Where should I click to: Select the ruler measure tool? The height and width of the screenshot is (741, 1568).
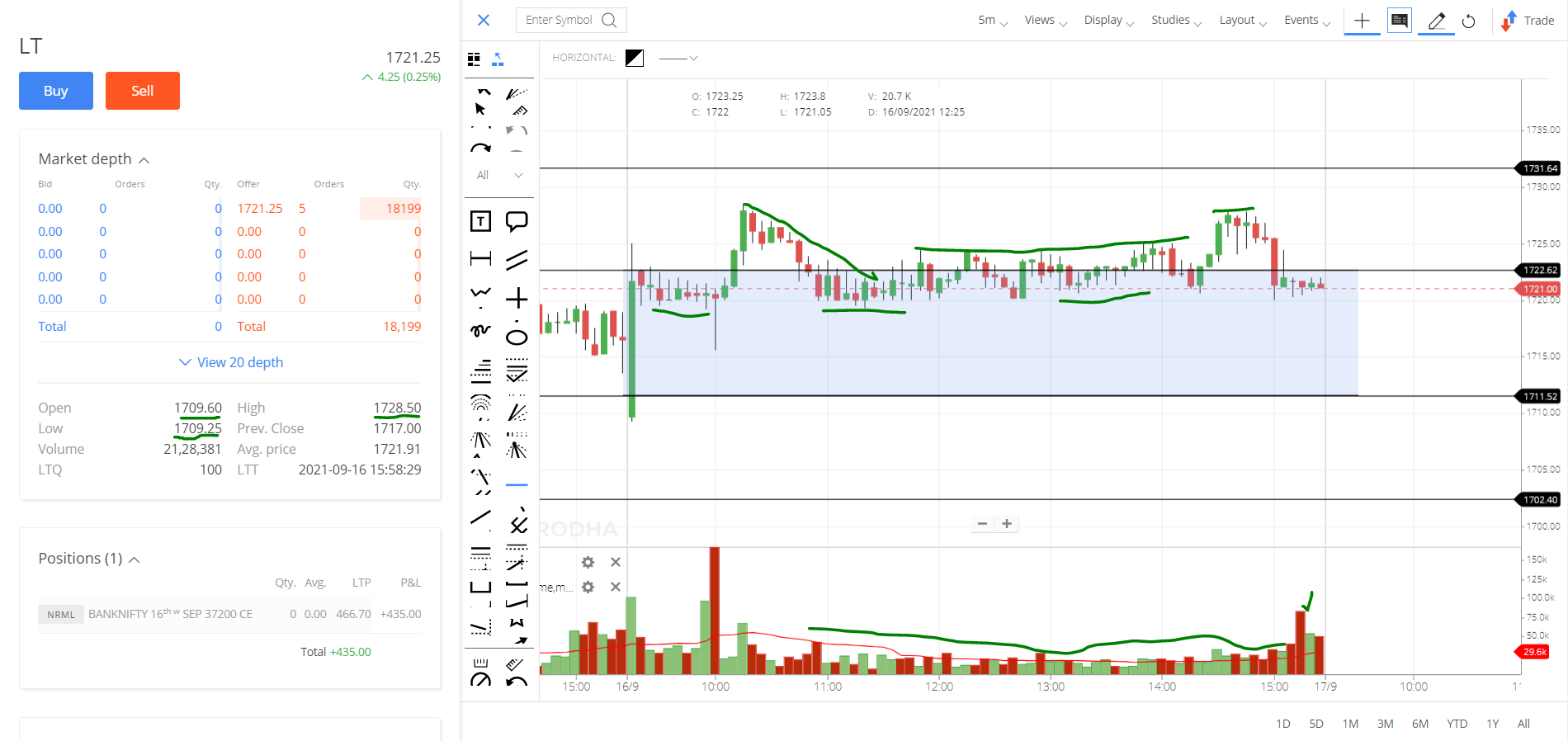pyautogui.click(x=519, y=110)
